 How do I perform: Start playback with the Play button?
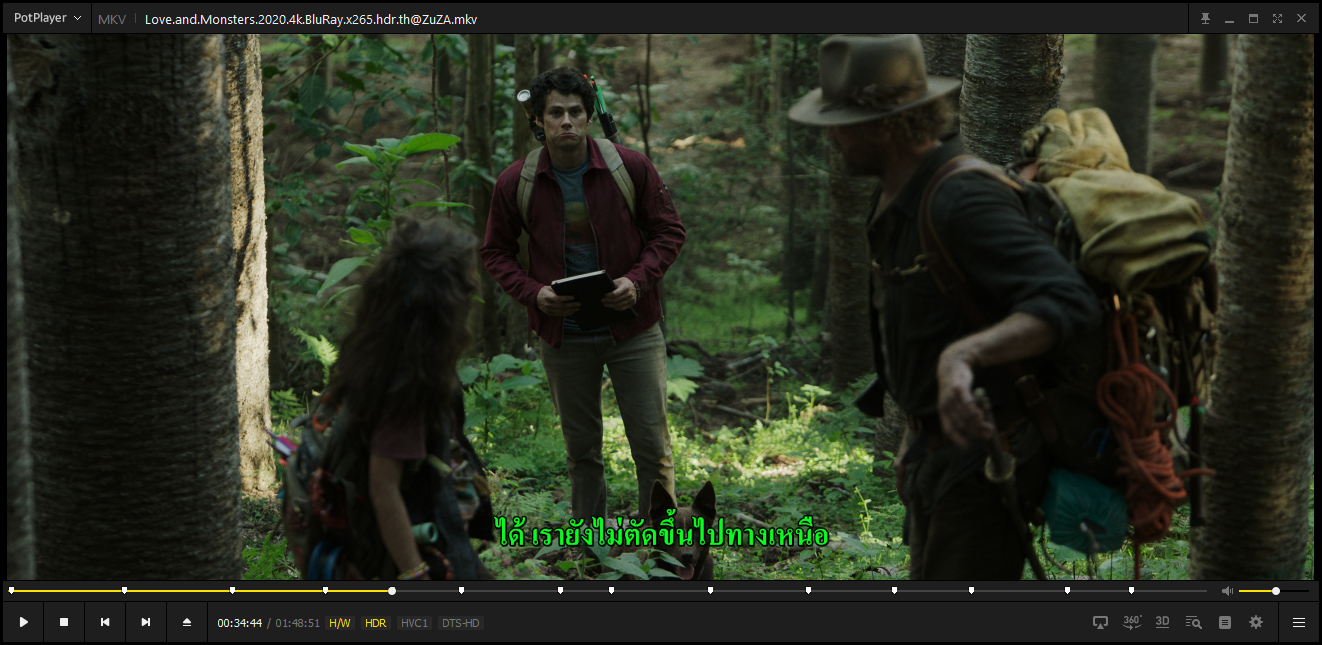pos(23,622)
